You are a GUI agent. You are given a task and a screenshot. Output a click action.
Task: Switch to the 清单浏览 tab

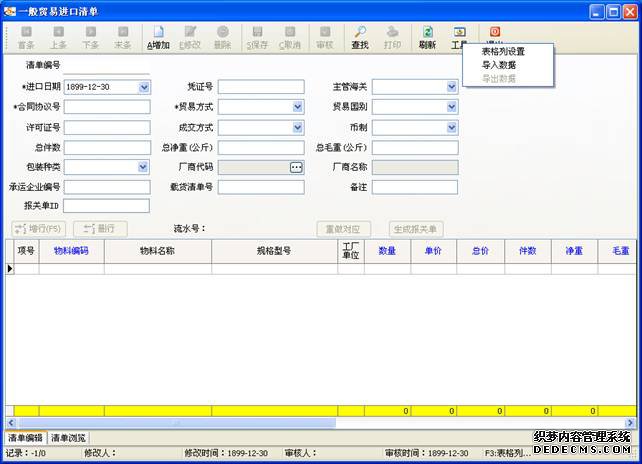coord(69,438)
